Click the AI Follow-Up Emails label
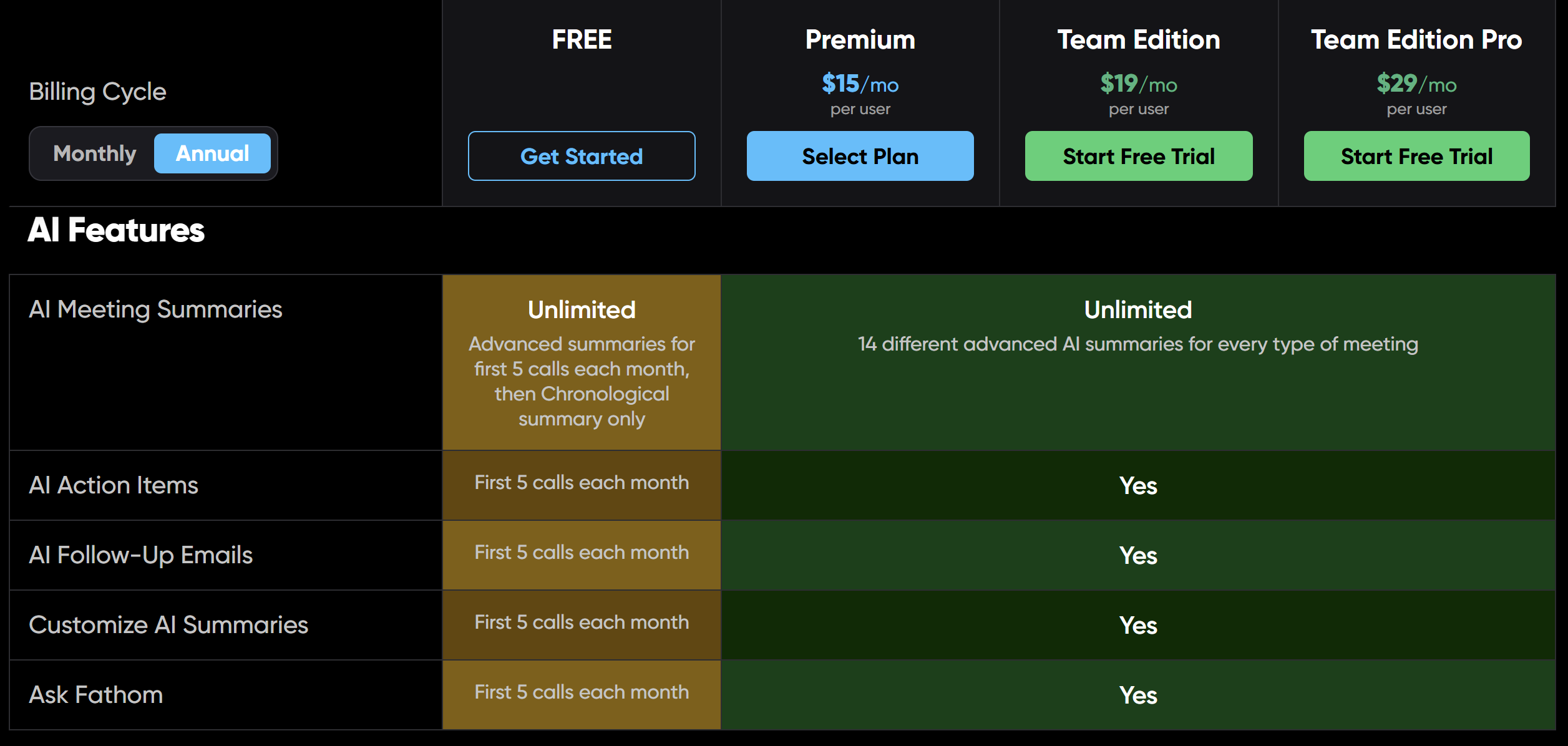This screenshot has height=746, width=1568. [140, 555]
